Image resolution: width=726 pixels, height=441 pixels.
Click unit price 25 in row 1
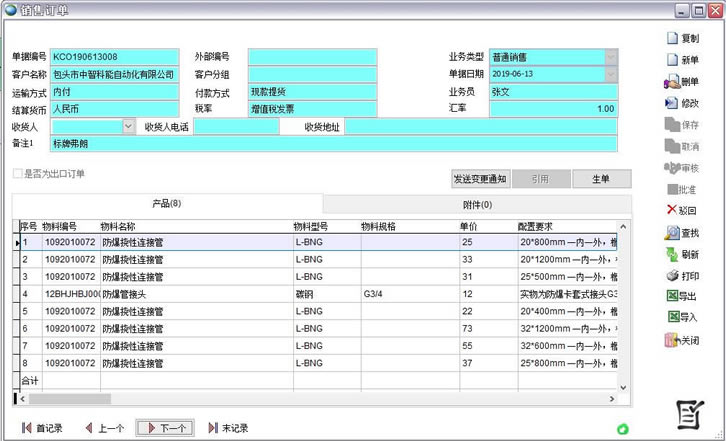click(x=488, y=242)
